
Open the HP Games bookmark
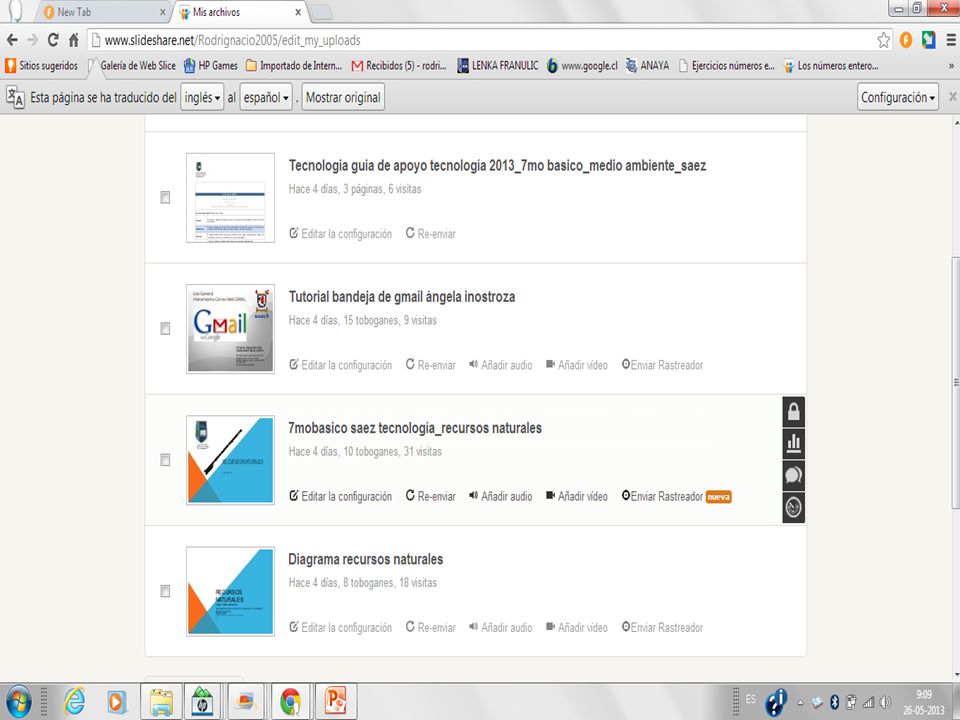[211, 66]
